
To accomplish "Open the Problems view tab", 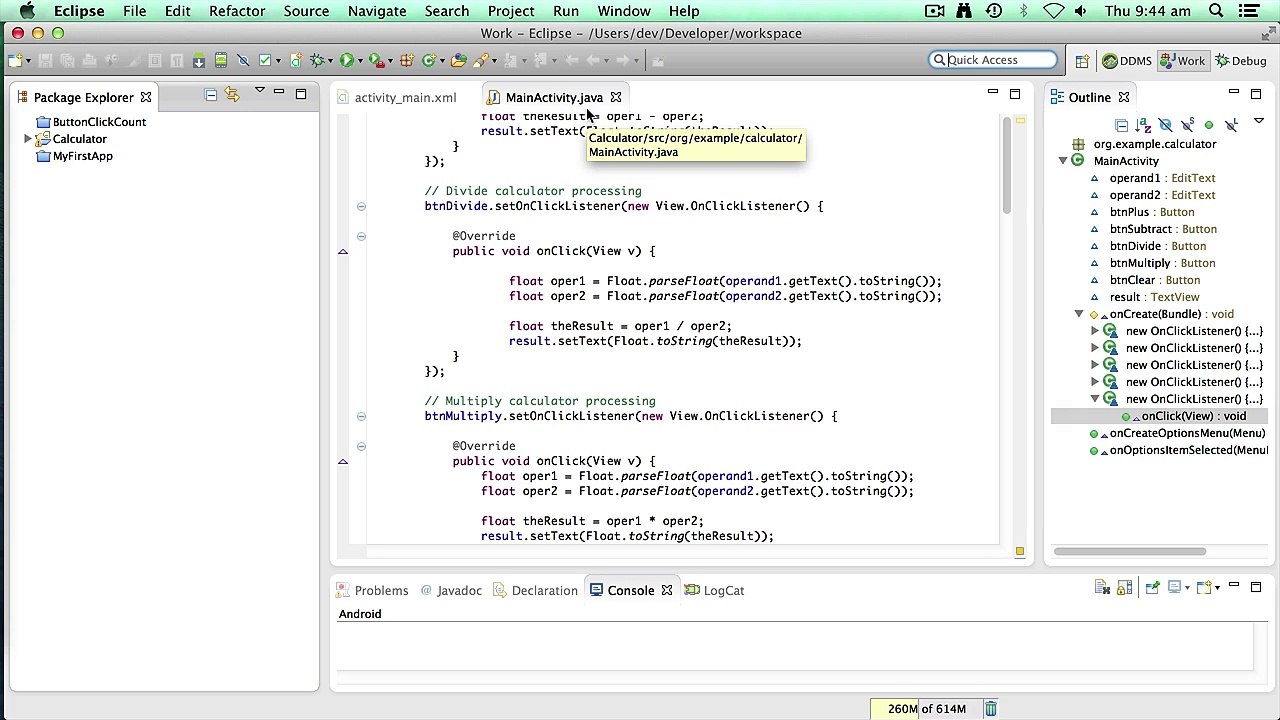I will [372, 590].
